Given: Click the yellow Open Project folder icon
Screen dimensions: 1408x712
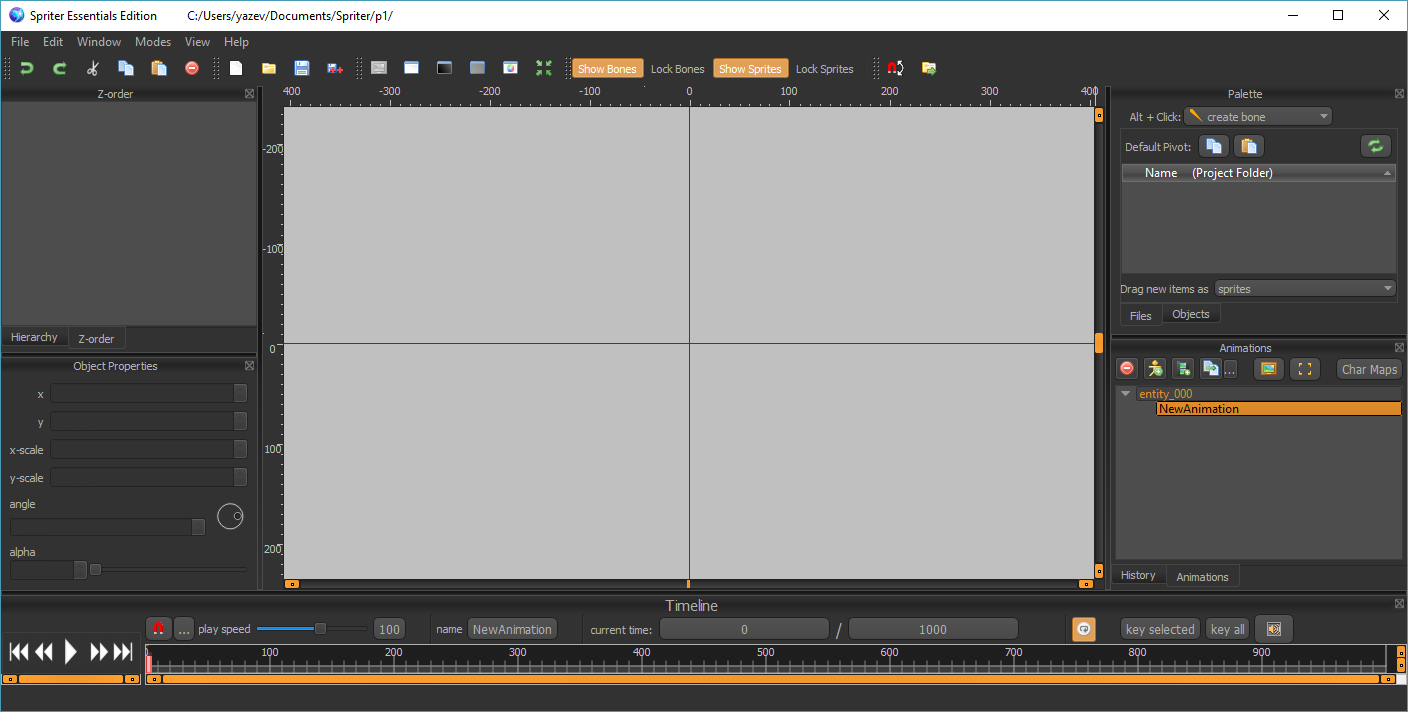Looking at the screenshot, I should click(269, 68).
